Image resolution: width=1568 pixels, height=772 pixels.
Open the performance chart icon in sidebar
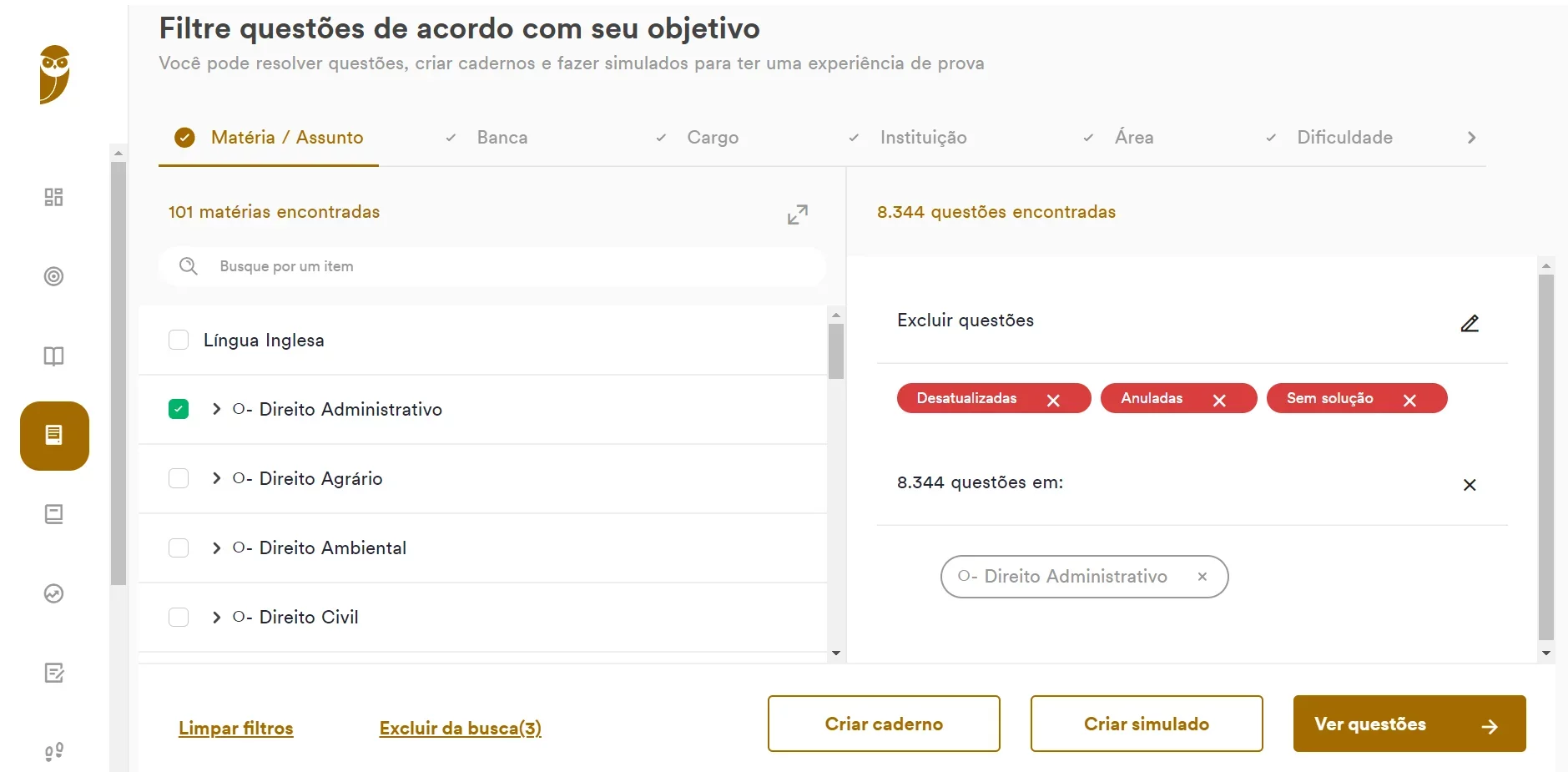[x=53, y=593]
